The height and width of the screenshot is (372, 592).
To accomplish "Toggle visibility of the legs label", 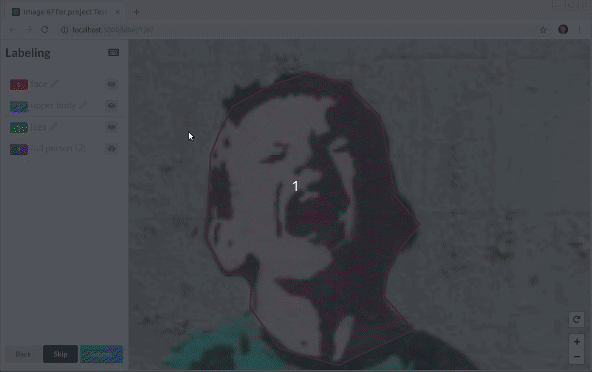I will click(111, 127).
